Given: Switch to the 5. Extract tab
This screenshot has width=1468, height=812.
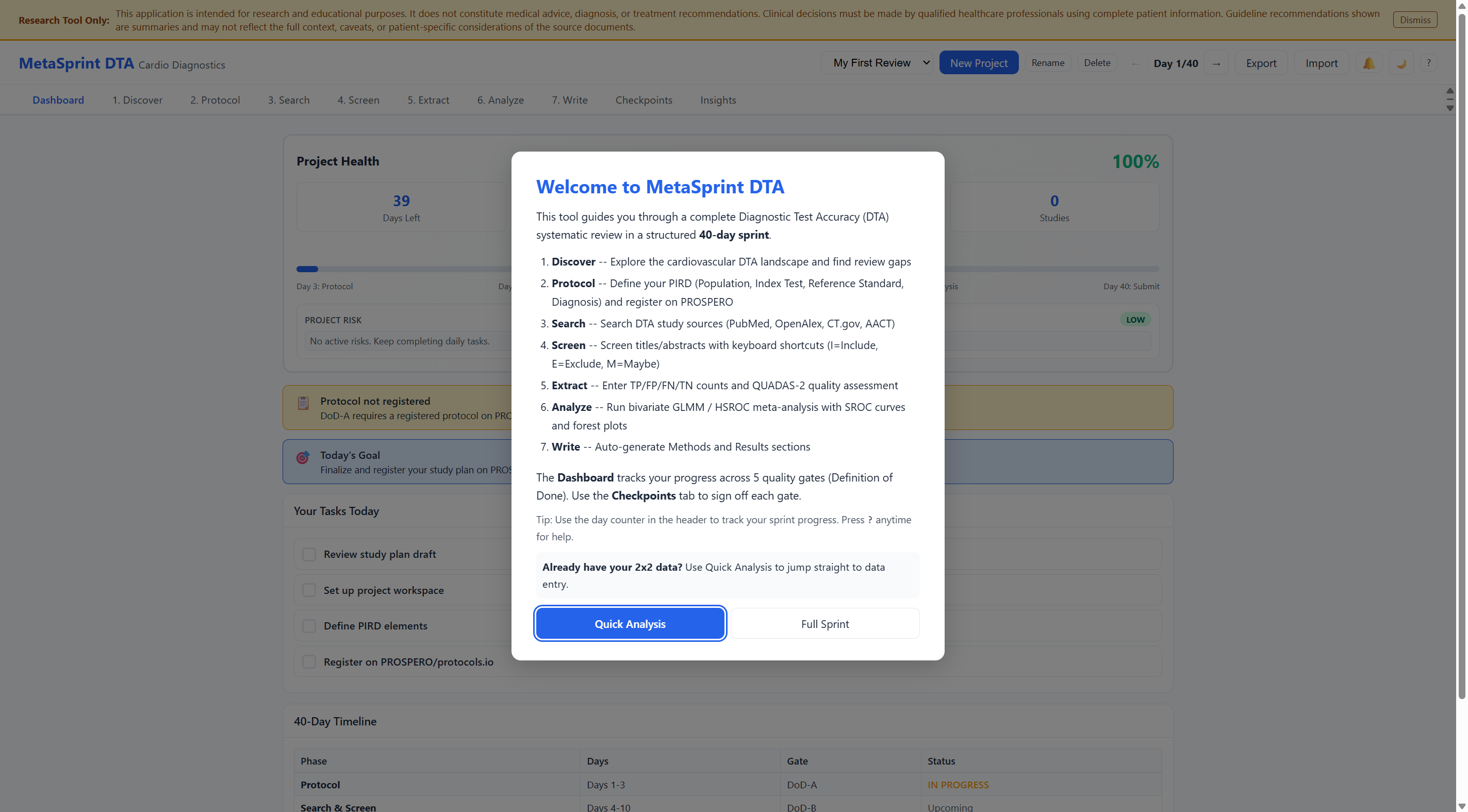Looking at the screenshot, I should coord(428,100).
